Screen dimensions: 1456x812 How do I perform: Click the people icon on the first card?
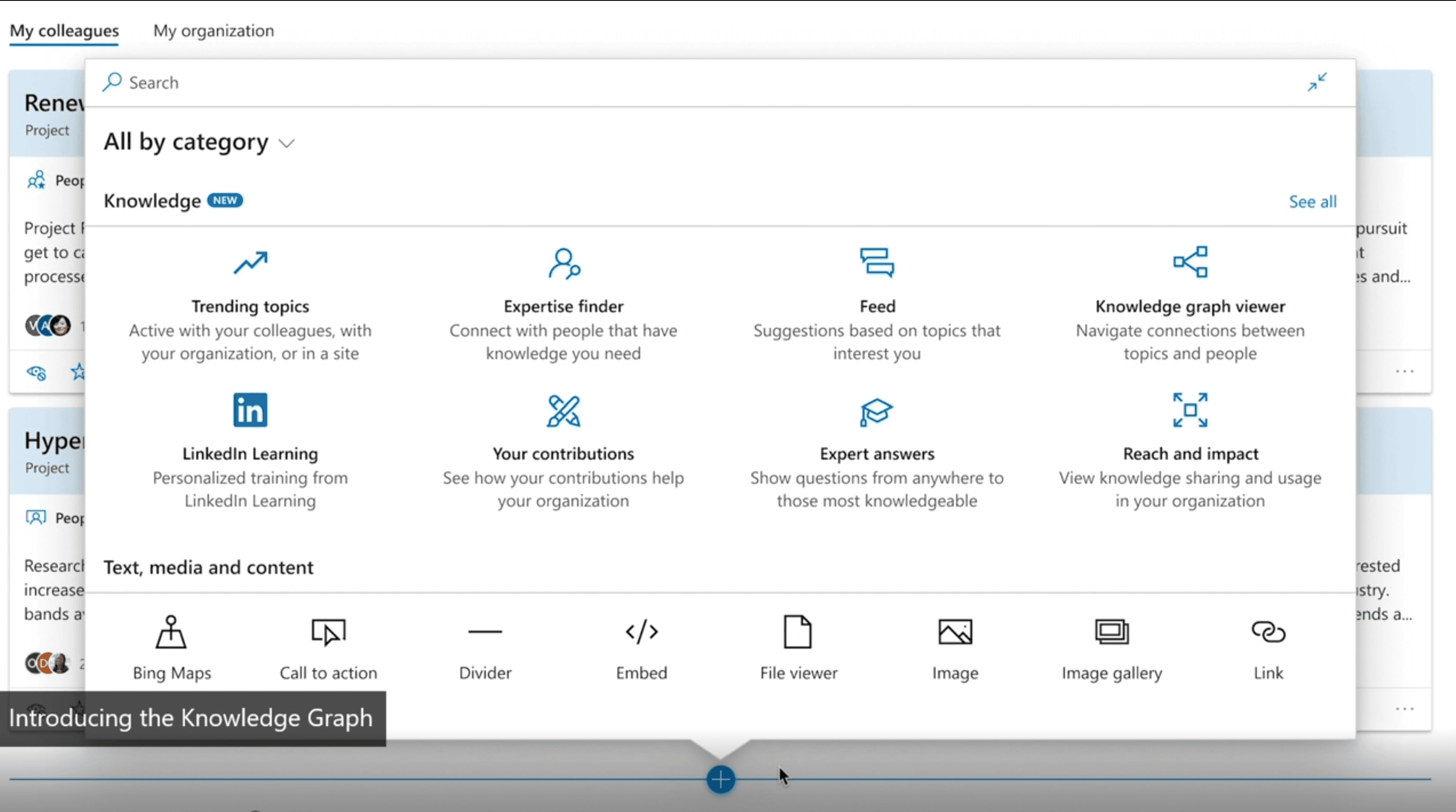(x=37, y=180)
